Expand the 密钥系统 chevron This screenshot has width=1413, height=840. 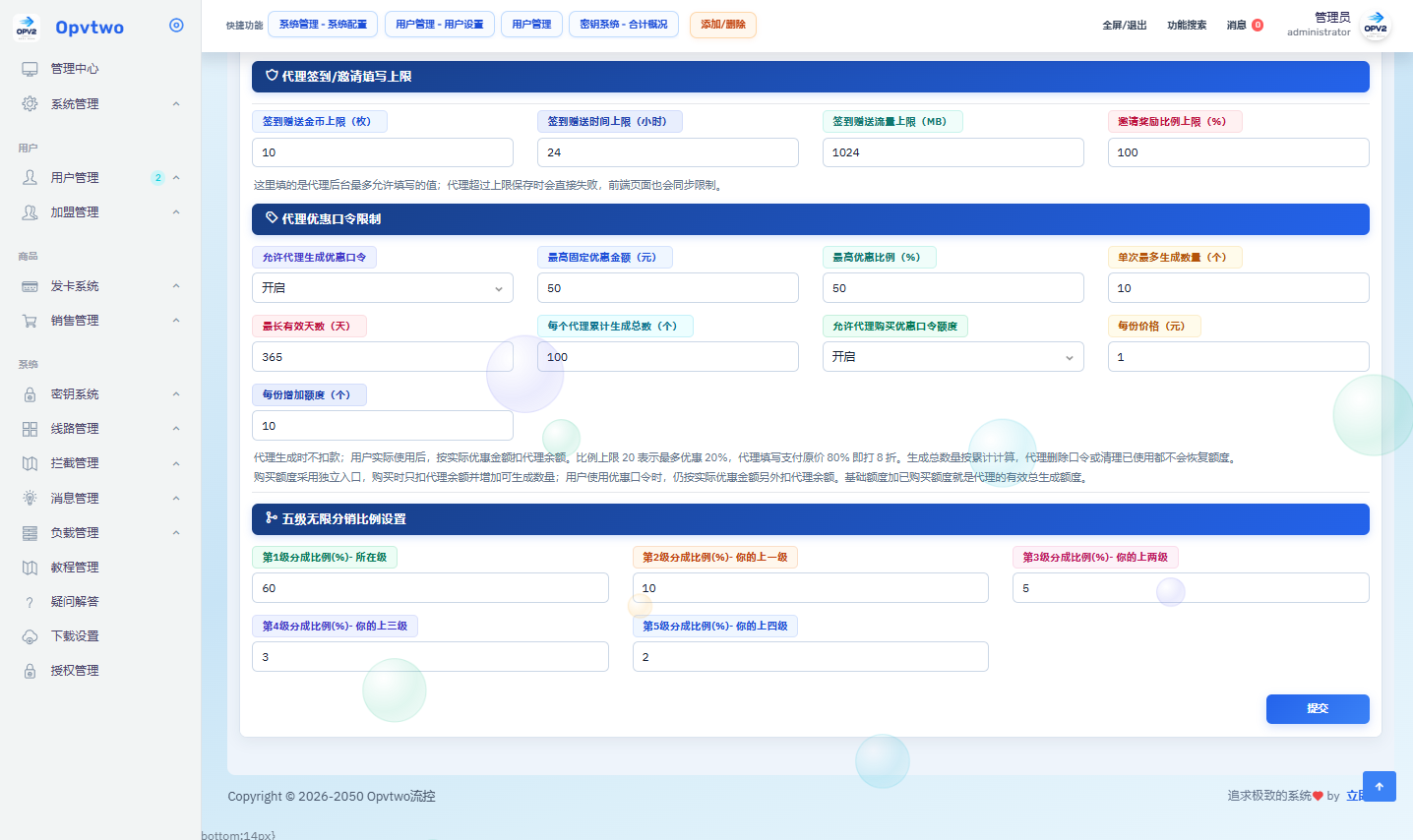(x=176, y=394)
